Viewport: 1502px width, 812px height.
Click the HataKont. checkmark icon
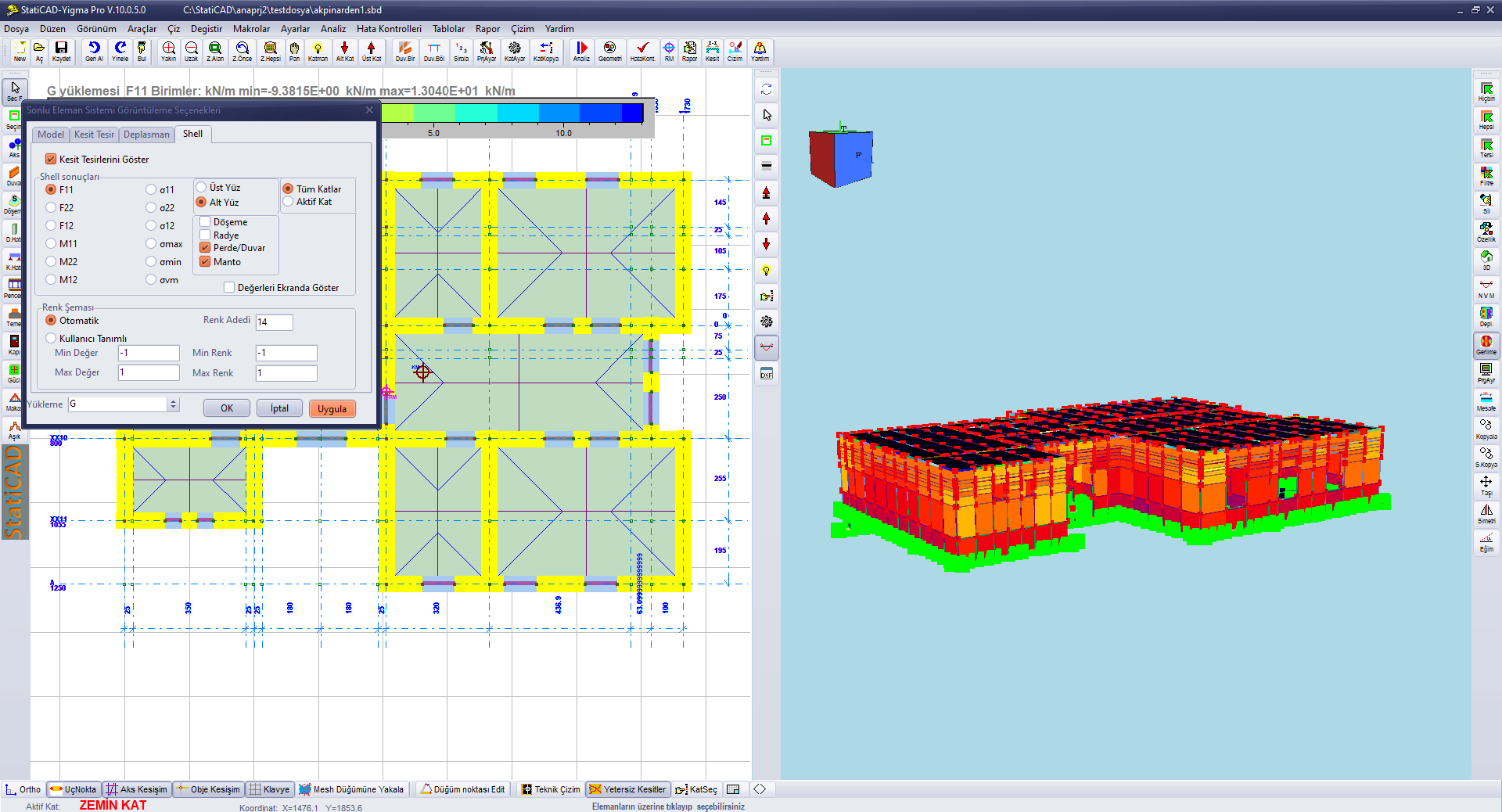[642, 52]
